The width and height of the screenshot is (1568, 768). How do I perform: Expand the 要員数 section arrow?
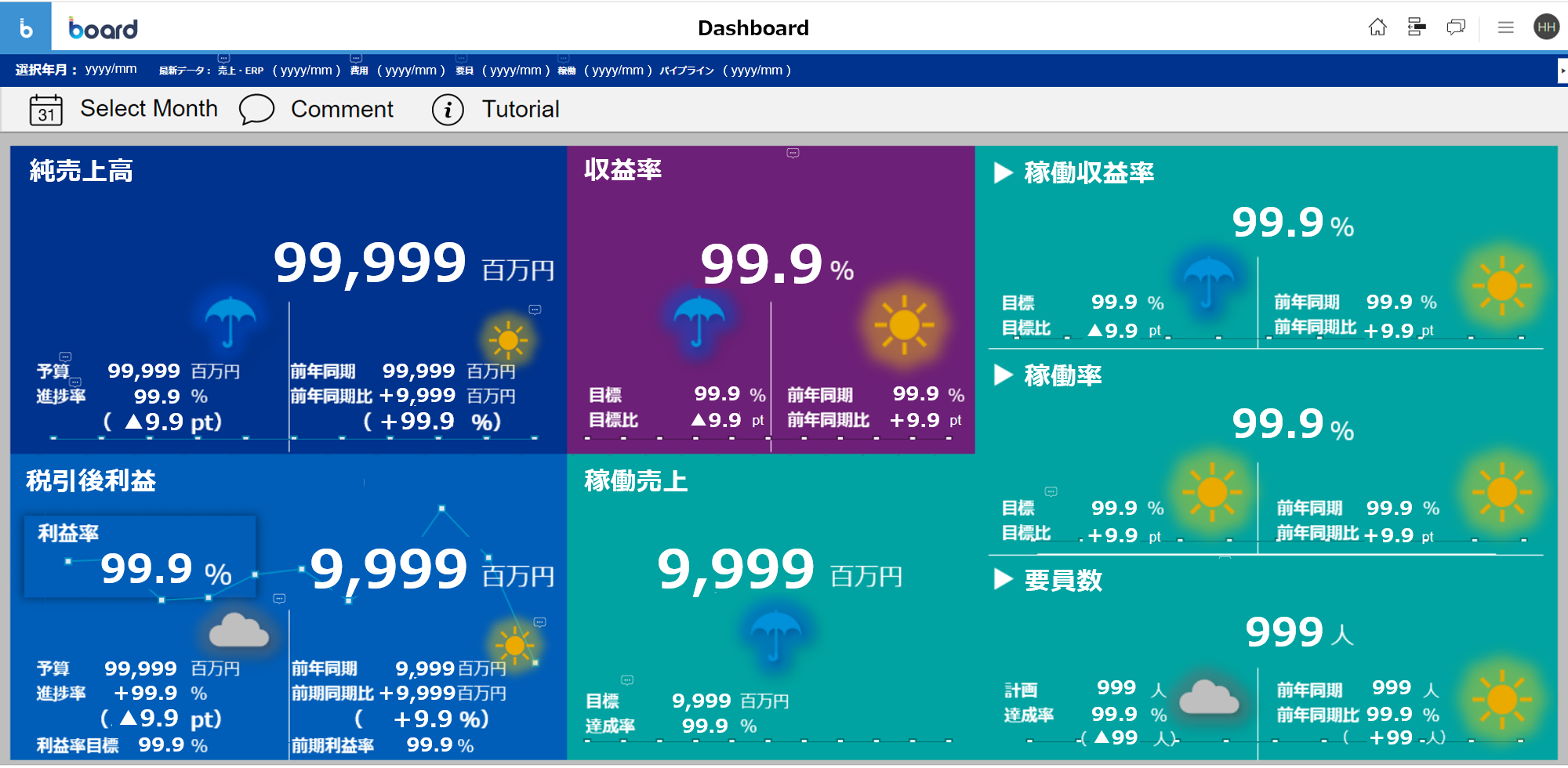[1003, 579]
